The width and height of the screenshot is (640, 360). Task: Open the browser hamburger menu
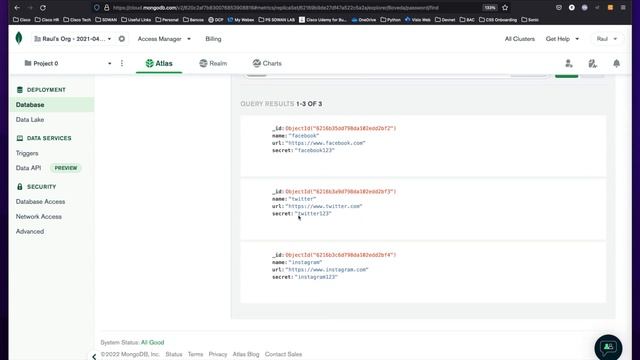(x=623, y=8)
